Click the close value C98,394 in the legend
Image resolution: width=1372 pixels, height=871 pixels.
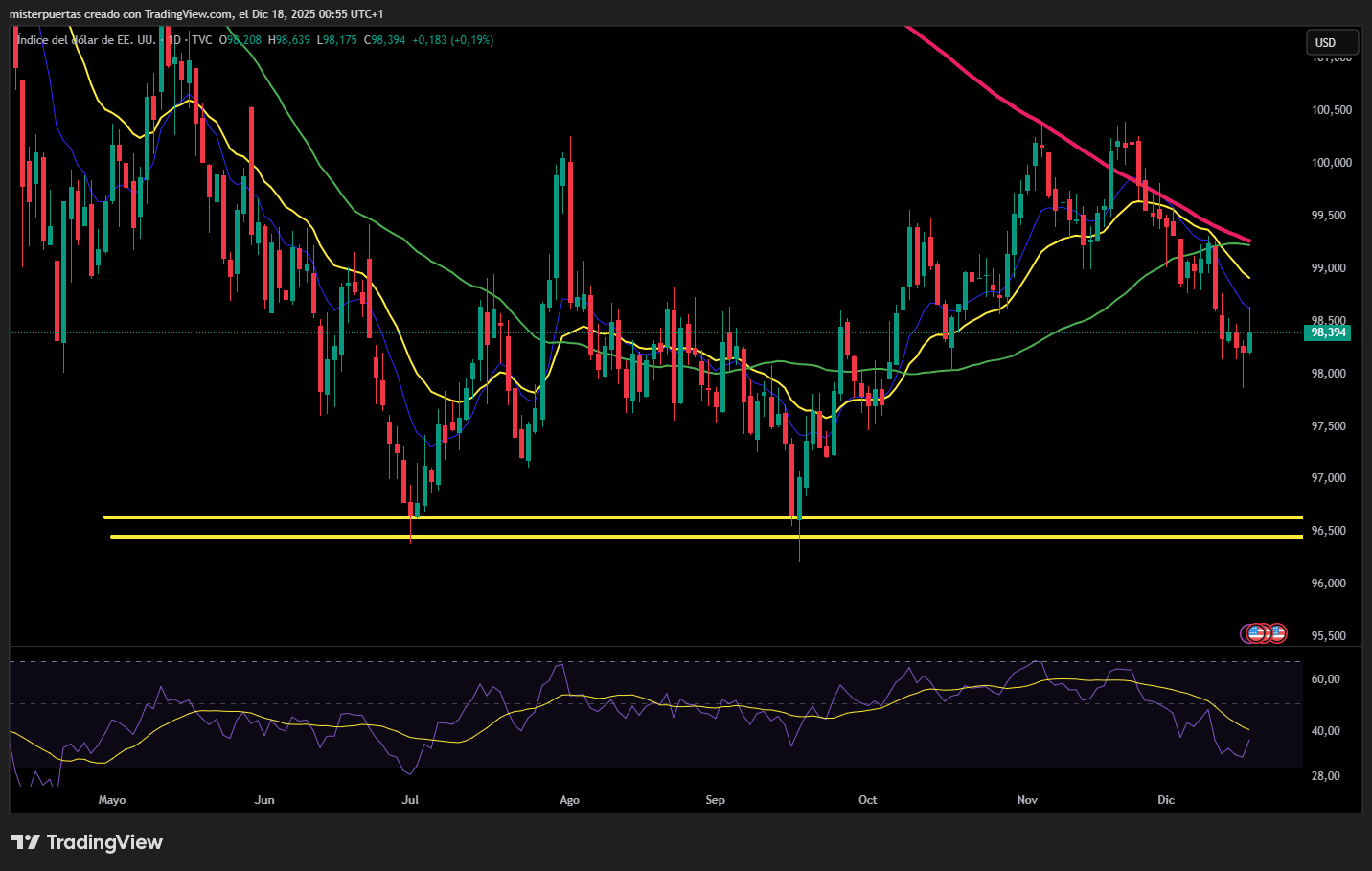(x=385, y=40)
